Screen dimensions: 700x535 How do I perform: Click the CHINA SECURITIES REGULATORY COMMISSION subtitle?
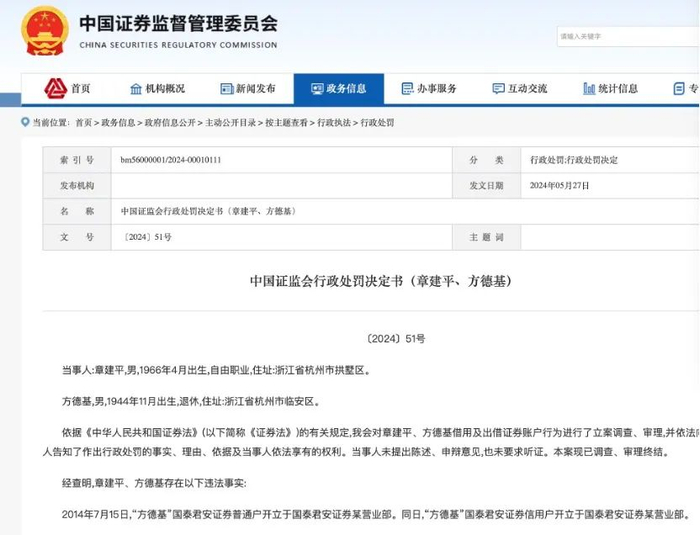(178, 45)
